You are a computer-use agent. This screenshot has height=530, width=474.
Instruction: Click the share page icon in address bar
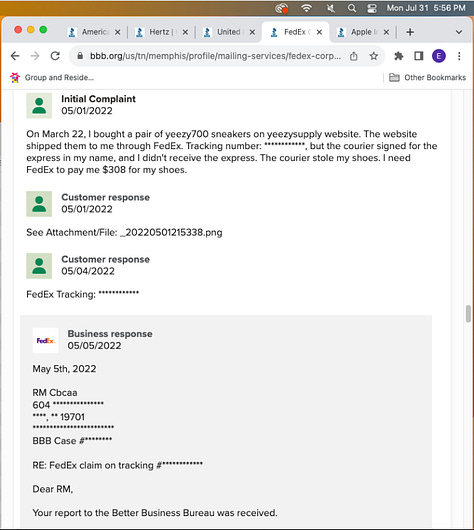click(354, 56)
